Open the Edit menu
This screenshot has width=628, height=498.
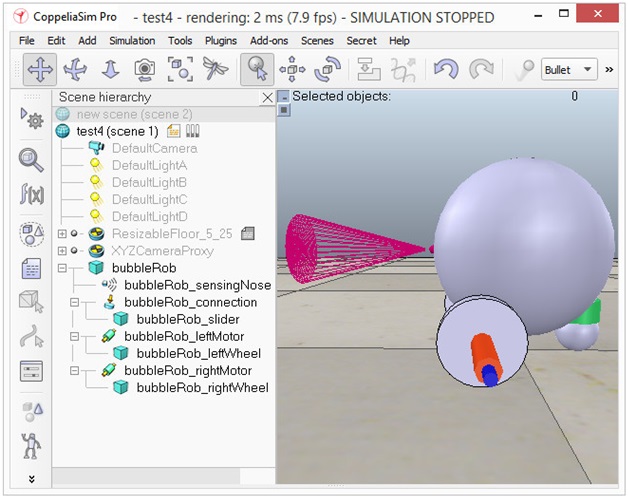point(56,40)
